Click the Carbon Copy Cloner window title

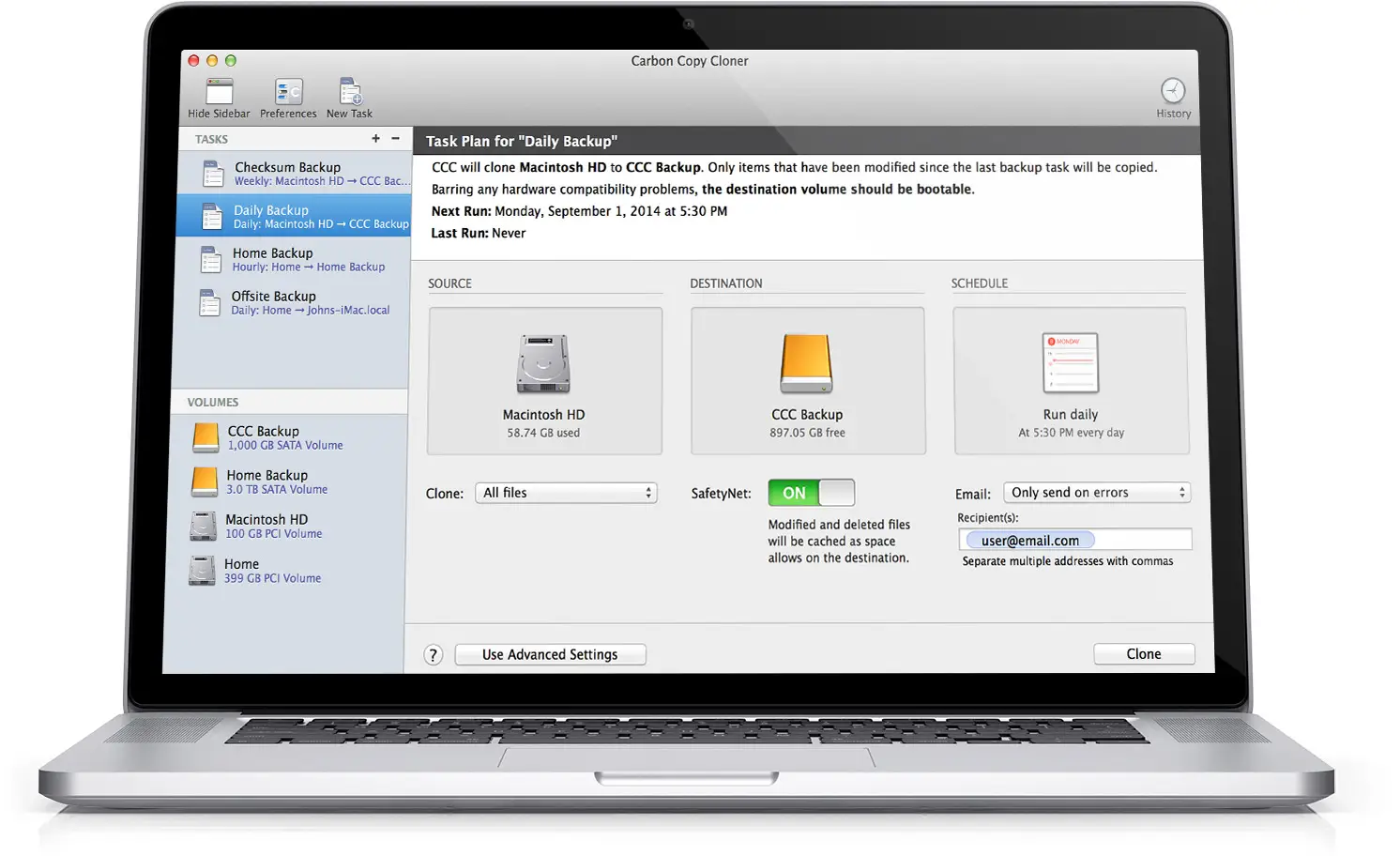click(690, 61)
